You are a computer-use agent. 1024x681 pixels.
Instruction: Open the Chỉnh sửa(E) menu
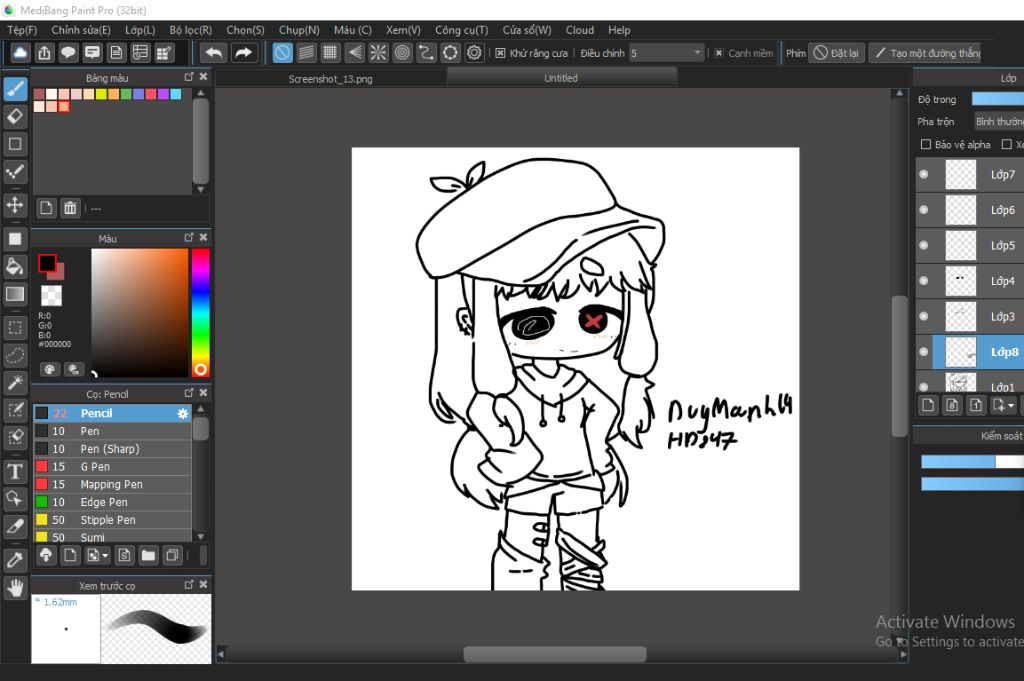[x=81, y=30]
